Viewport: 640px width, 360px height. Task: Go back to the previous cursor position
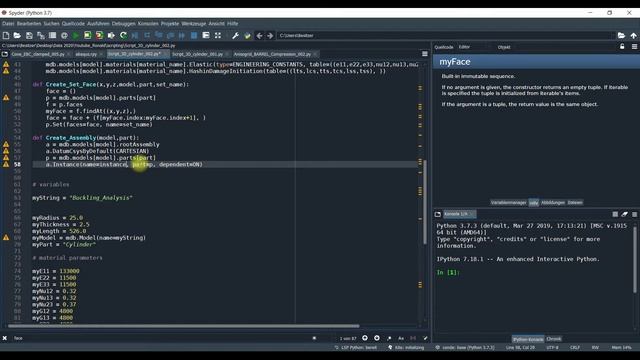[259, 36]
